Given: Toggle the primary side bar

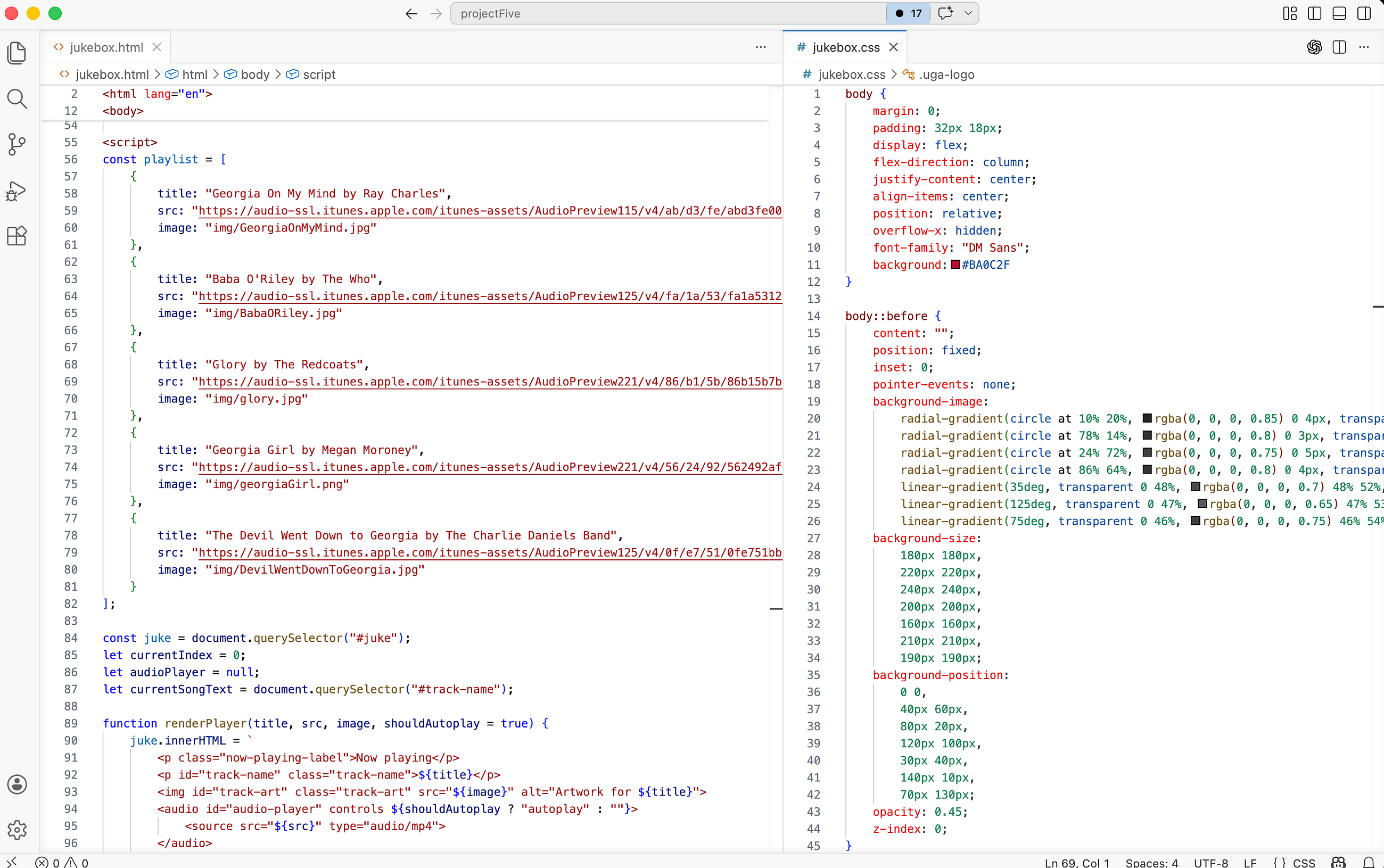Looking at the screenshot, I should tap(1315, 13).
